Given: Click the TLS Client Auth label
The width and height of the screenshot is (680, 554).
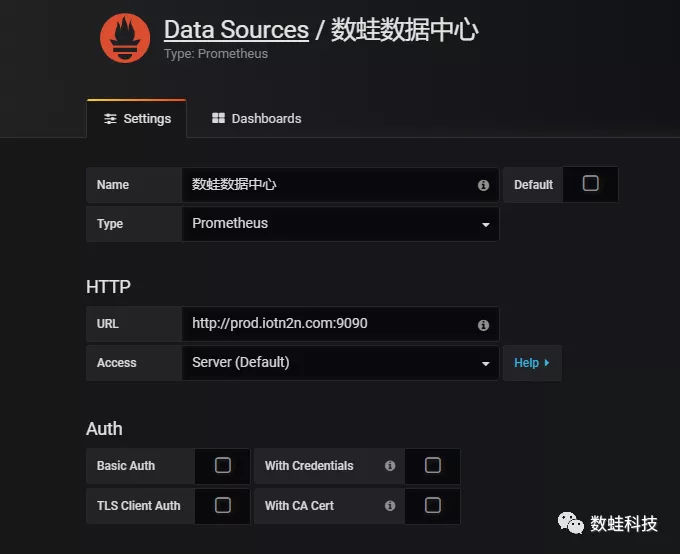Looking at the screenshot, I should (x=138, y=506).
